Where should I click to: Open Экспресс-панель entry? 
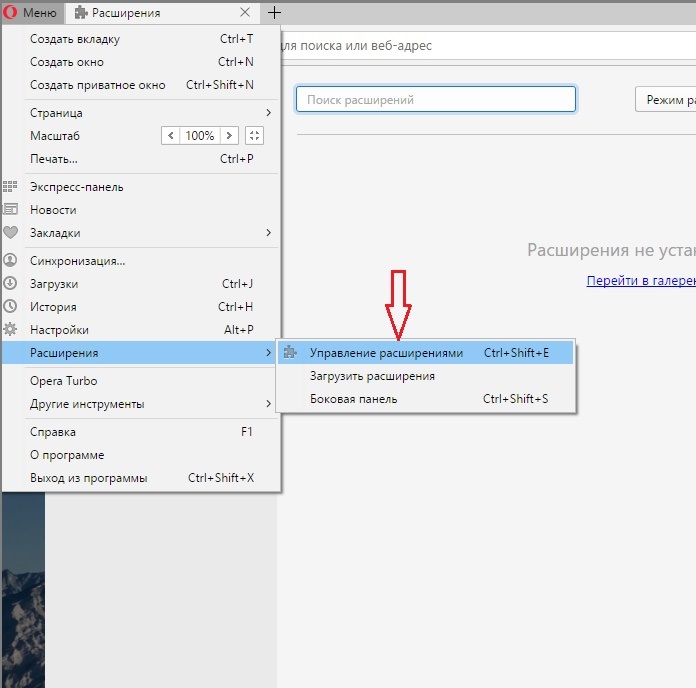142,187
